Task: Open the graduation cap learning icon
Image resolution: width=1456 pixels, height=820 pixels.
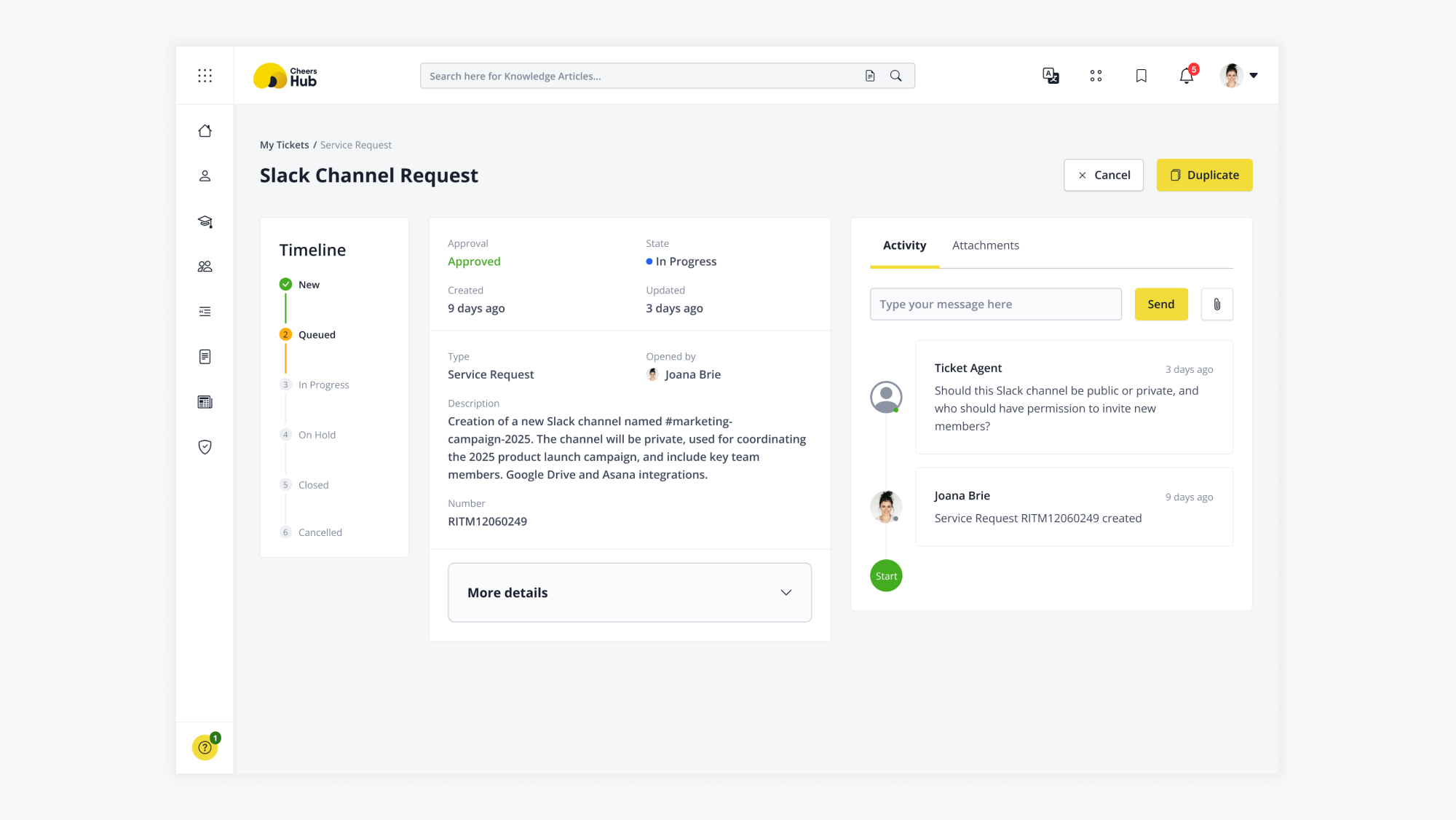Action: pyautogui.click(x=205, y=221)
